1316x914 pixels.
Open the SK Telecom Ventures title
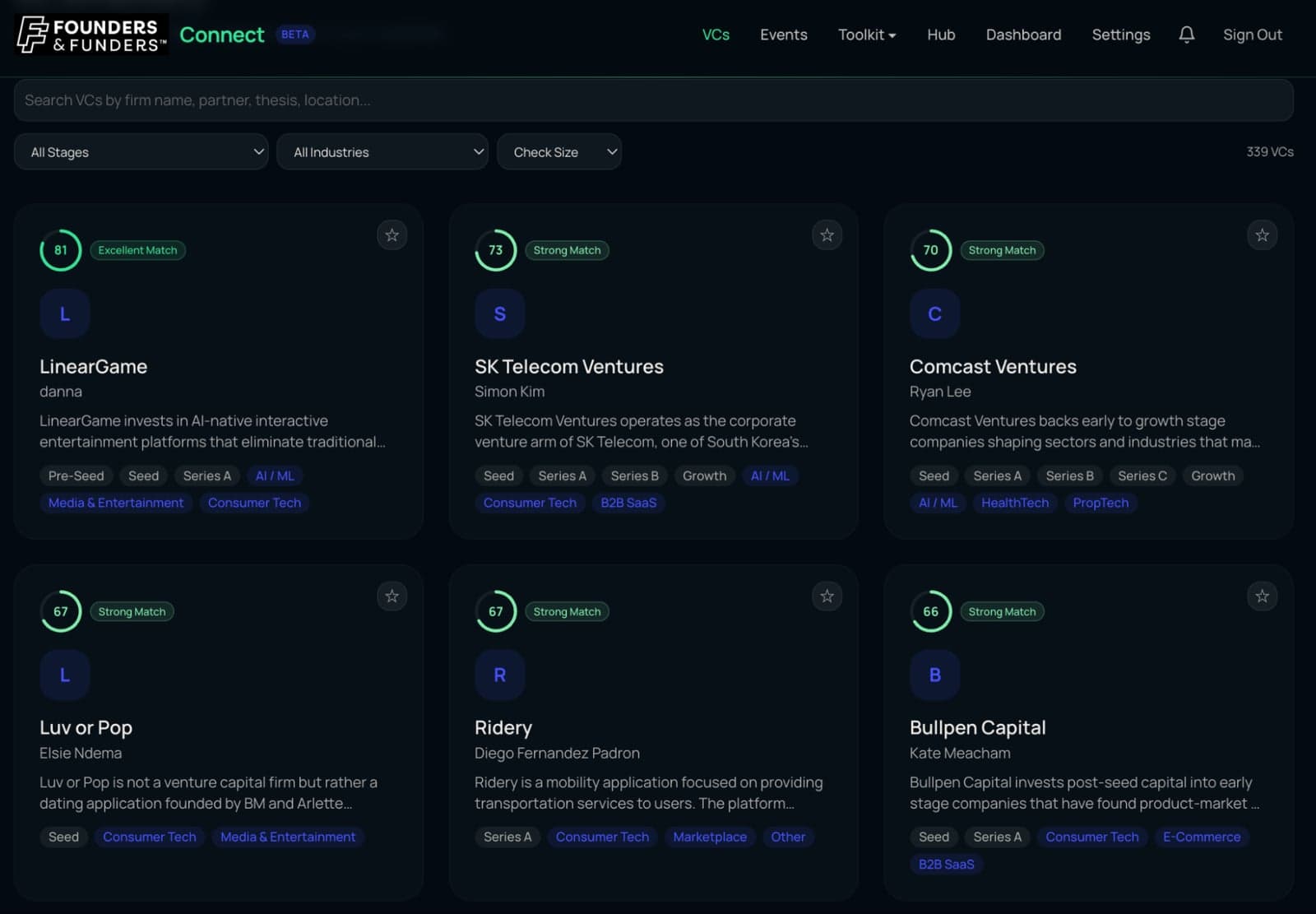[569, 367]
